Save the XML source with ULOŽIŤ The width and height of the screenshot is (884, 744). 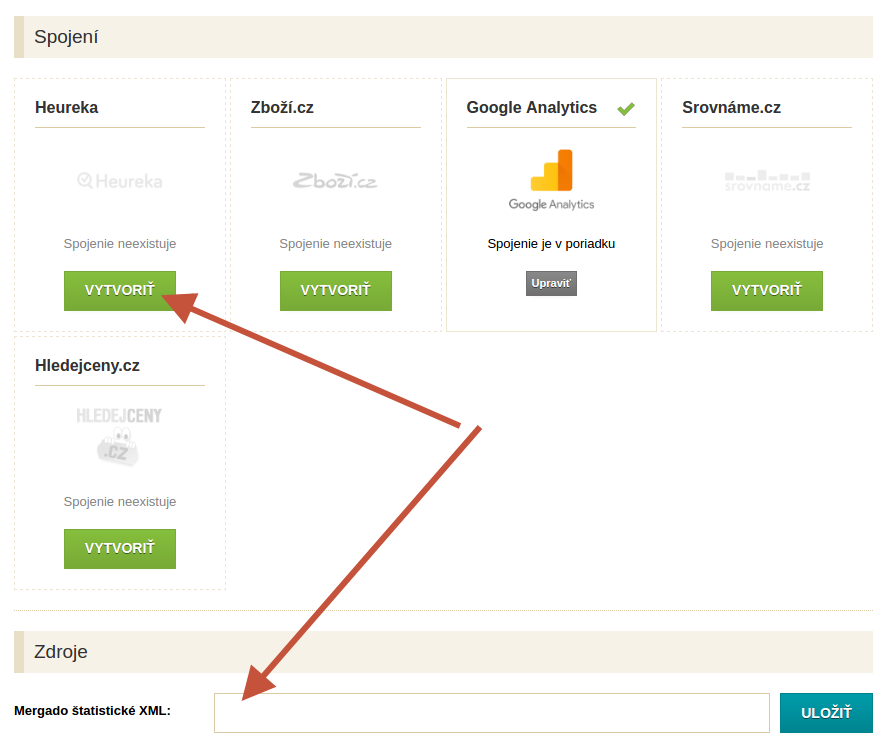826,713
